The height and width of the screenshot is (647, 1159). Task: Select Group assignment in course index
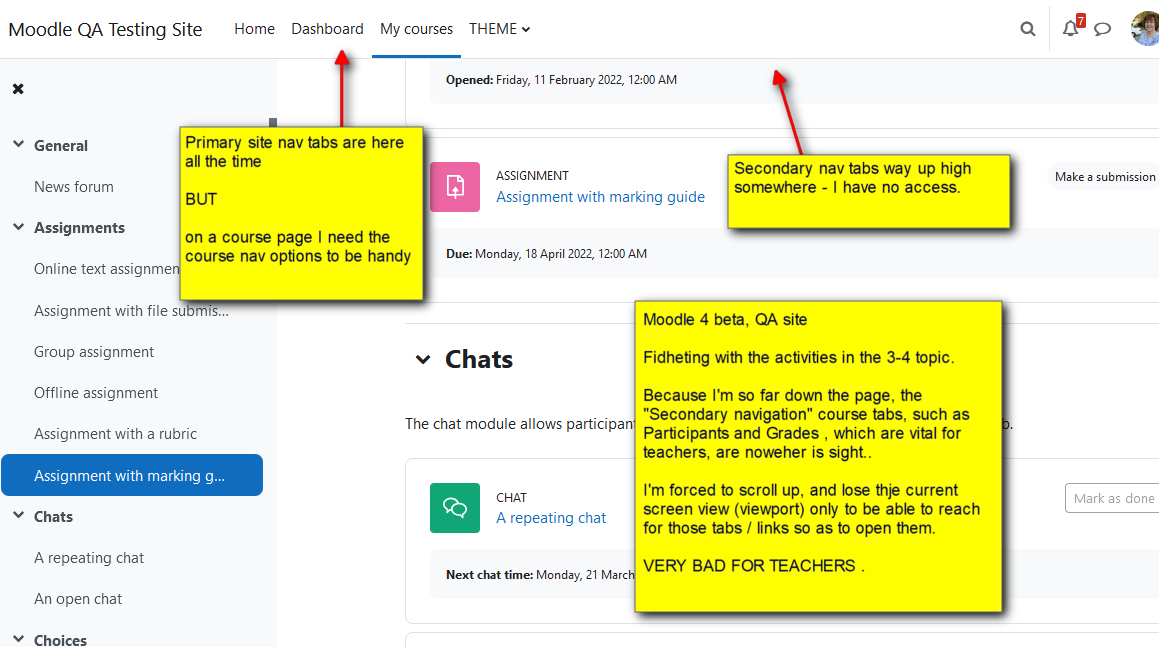94,352
